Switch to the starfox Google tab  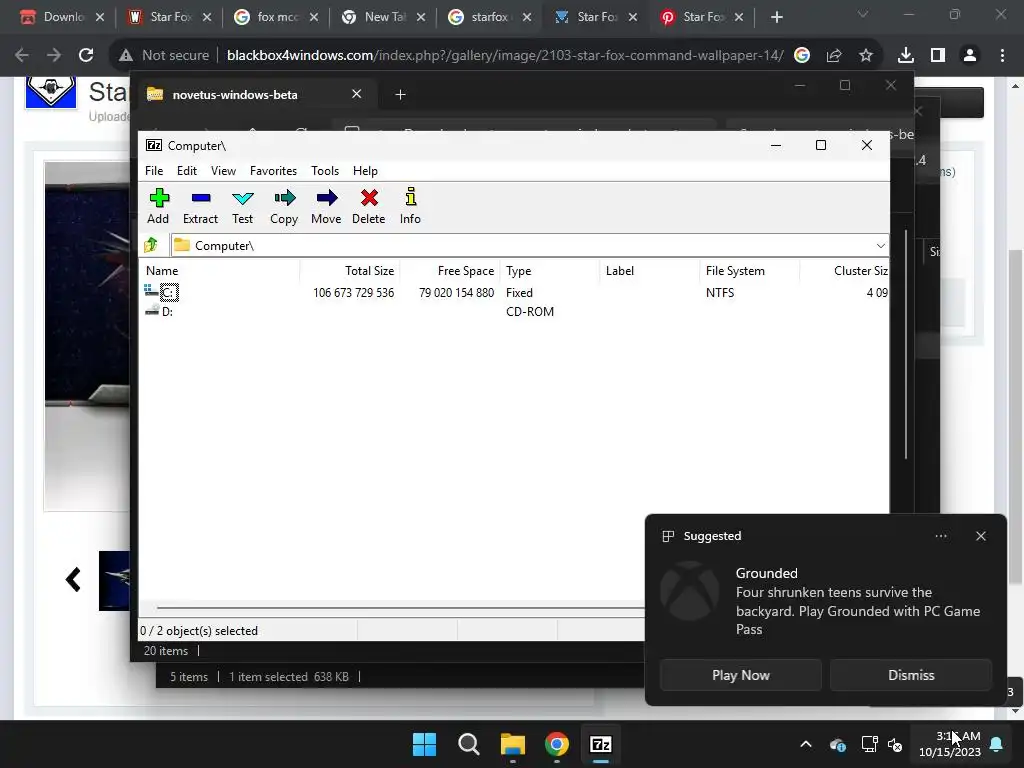pyautogui.click(x=490, y=17)
